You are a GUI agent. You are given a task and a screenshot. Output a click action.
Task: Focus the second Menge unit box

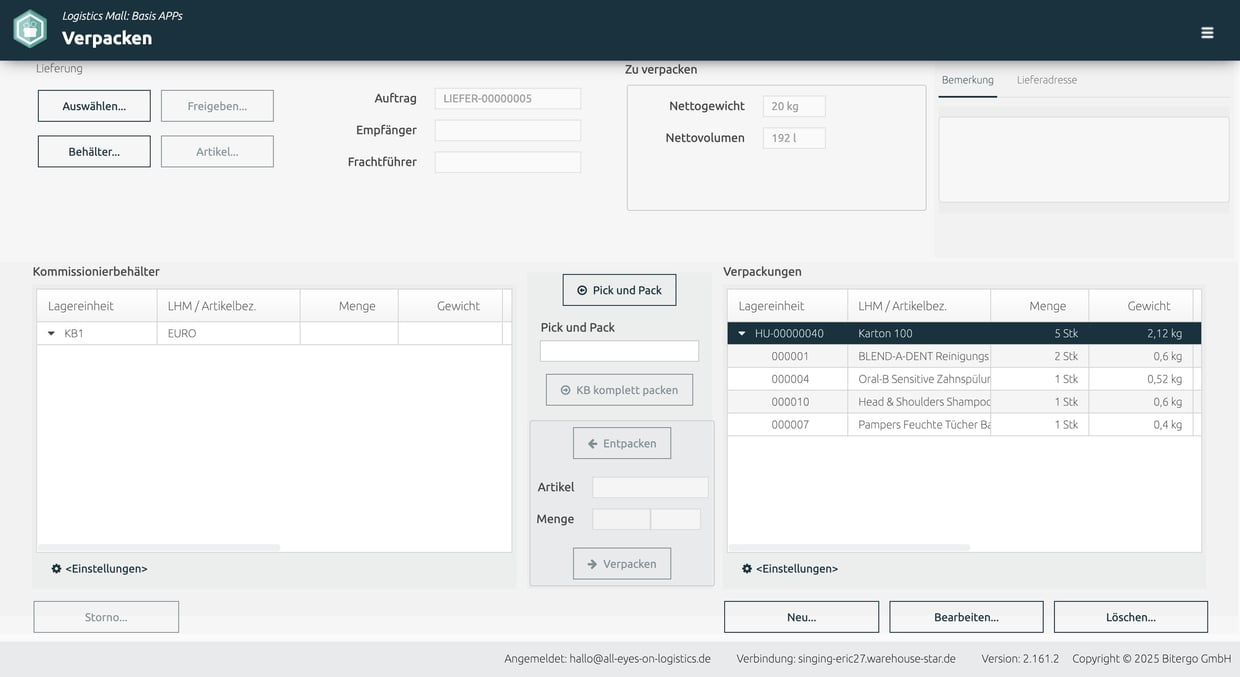click(676, 519)
